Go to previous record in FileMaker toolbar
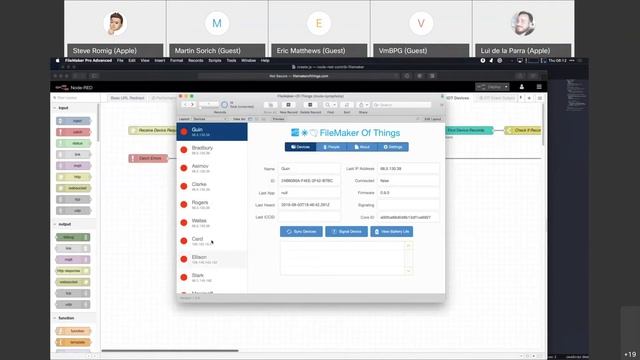 click(x=185, y=105)
